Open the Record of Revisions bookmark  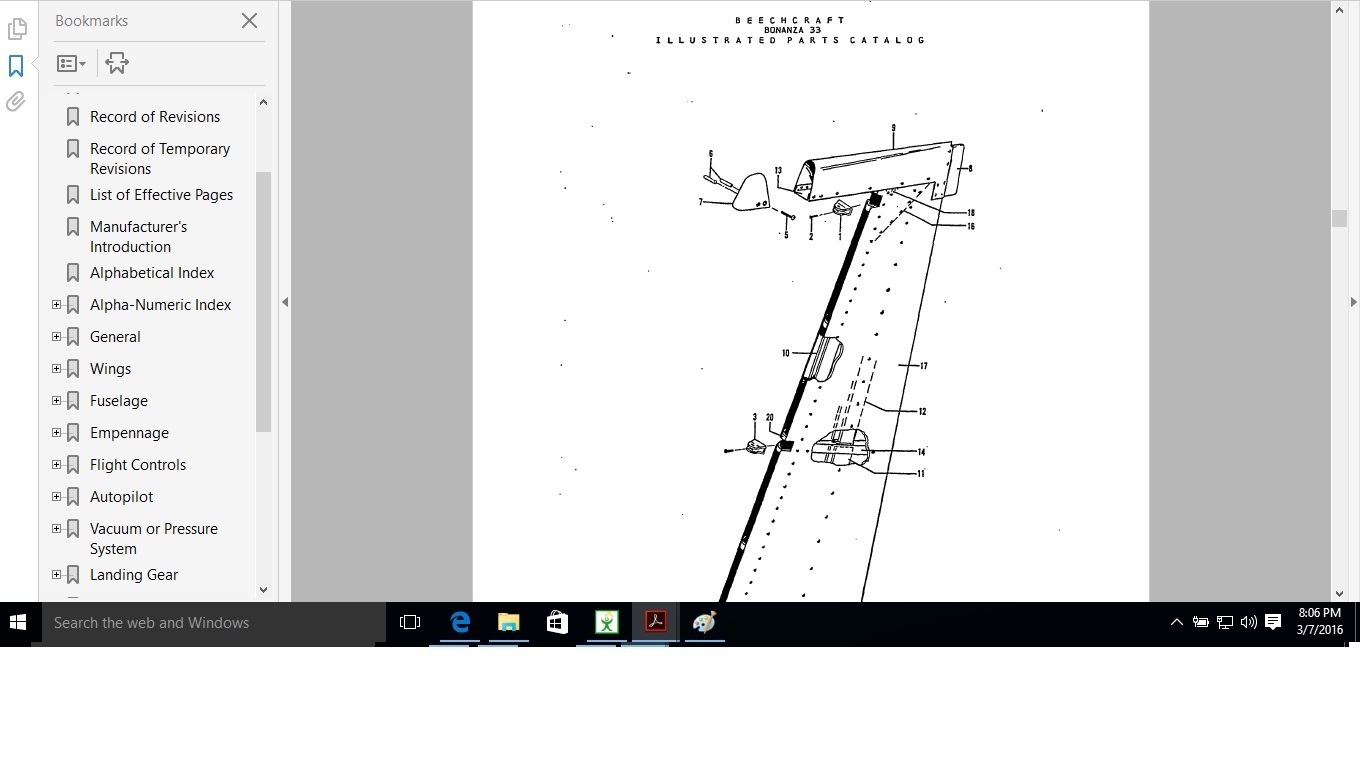coord(155,117)
